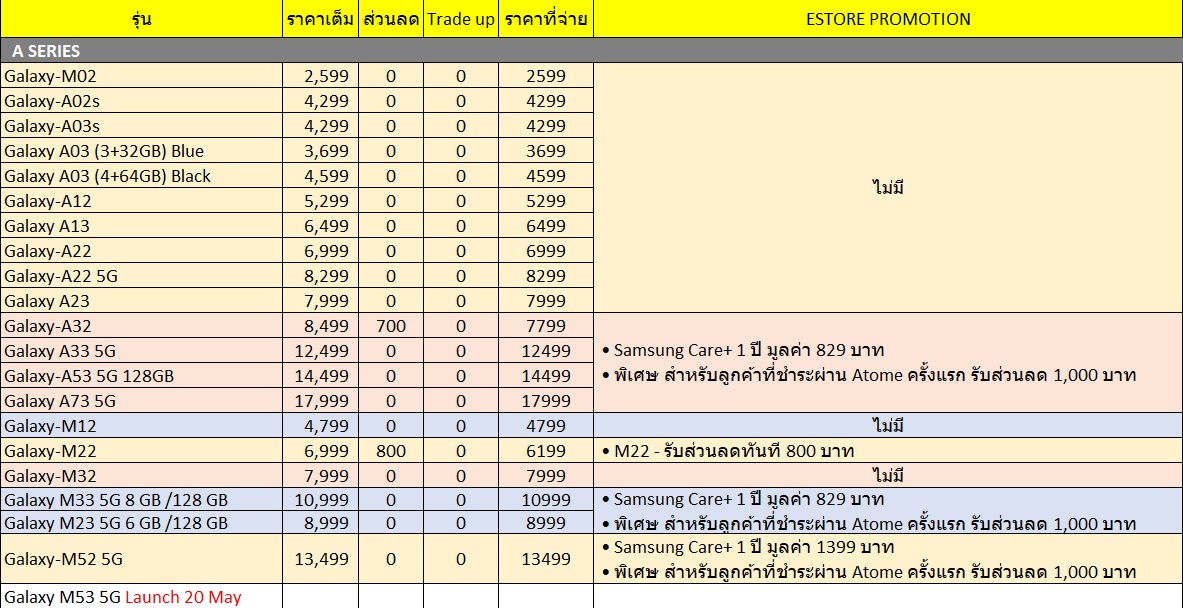The image size is (1183, 608).
Task: Click paid price "8999" of Galaxy M23 5G
Action: click(545, 523)
